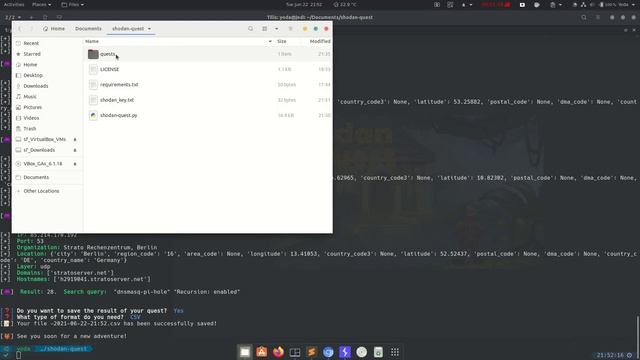The height and width of the screenshot is (360, 640).
Task: Click Home breadcrumb in path bar
Action: pos(54,29)
